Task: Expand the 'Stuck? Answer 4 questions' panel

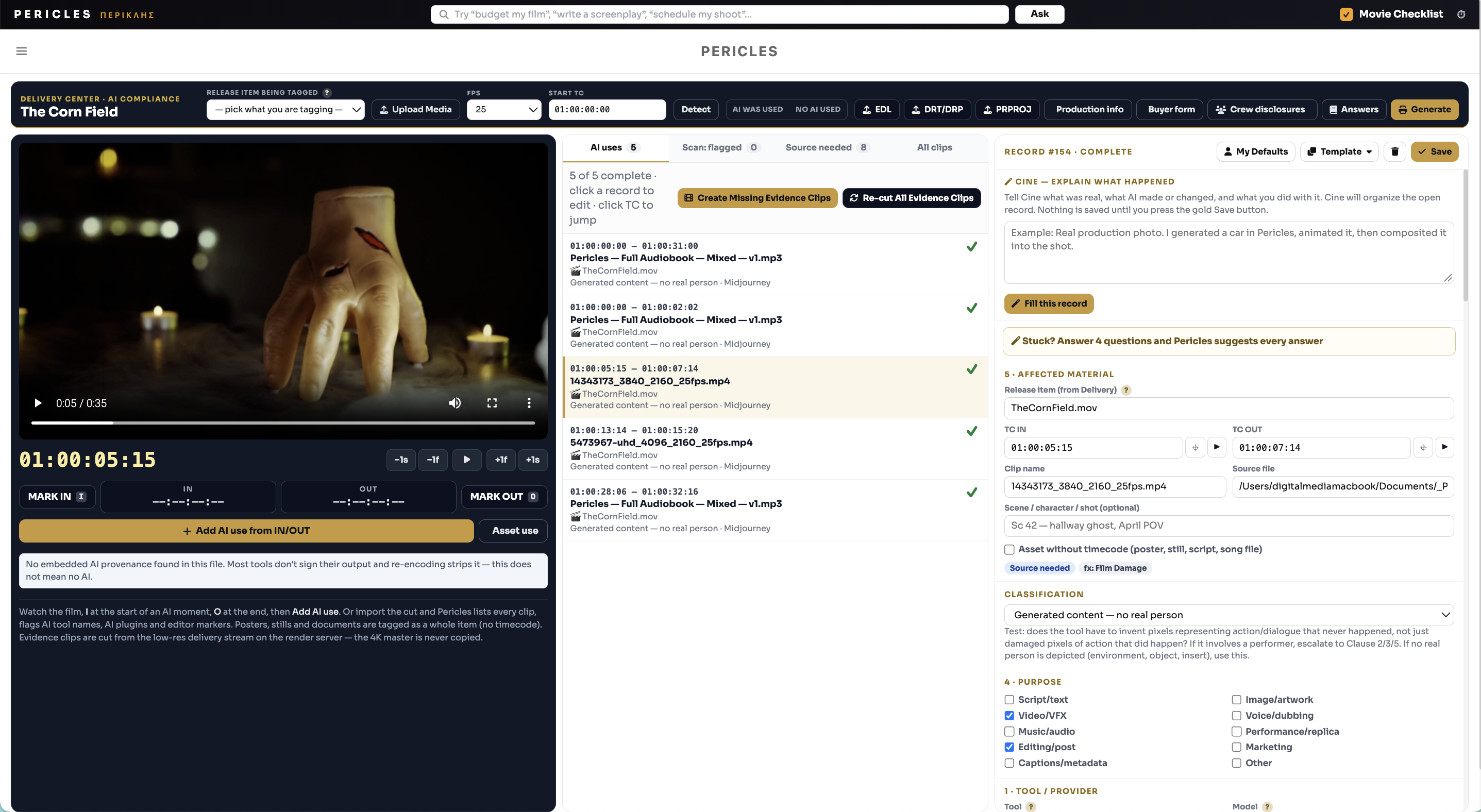Action: tap(1228, 342)
